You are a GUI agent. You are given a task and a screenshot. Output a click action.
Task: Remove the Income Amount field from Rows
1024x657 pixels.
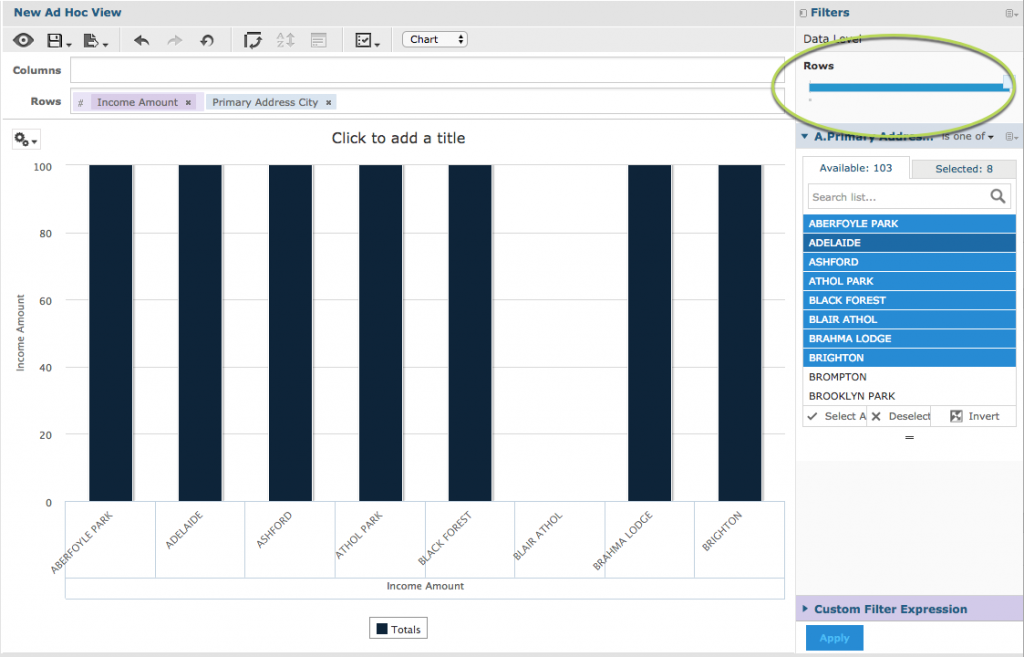189,101
